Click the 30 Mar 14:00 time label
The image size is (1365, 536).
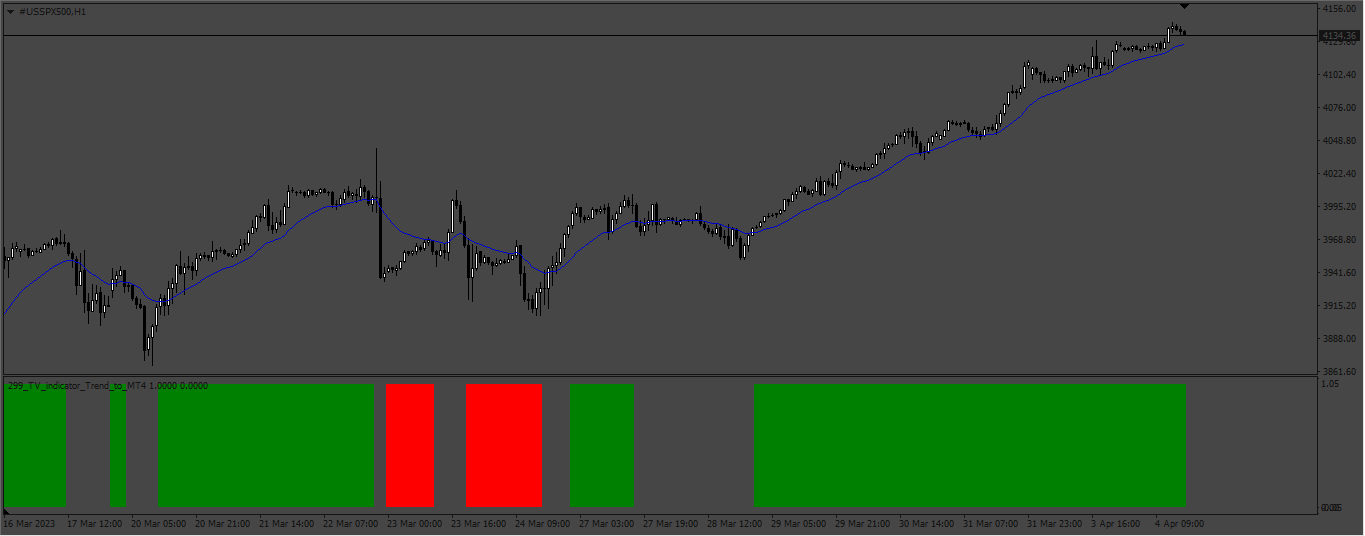[x=927, y=523]
